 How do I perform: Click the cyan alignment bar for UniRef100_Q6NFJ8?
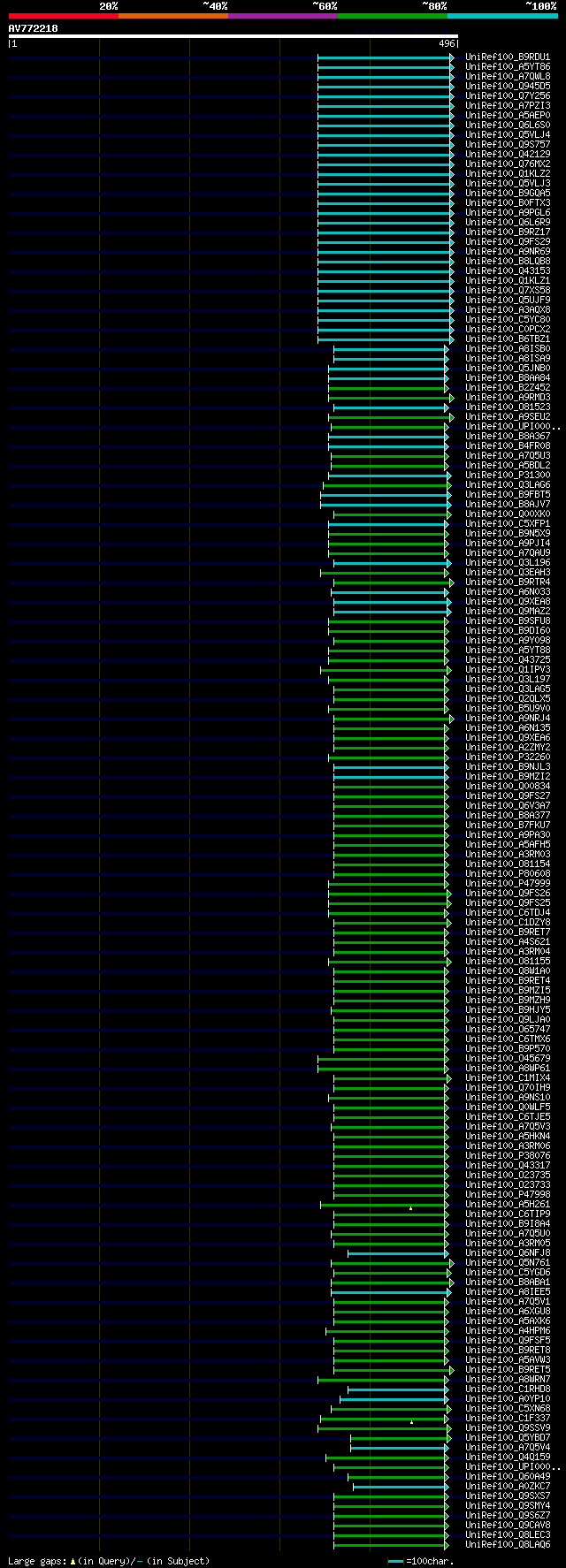pos(397,1253)
